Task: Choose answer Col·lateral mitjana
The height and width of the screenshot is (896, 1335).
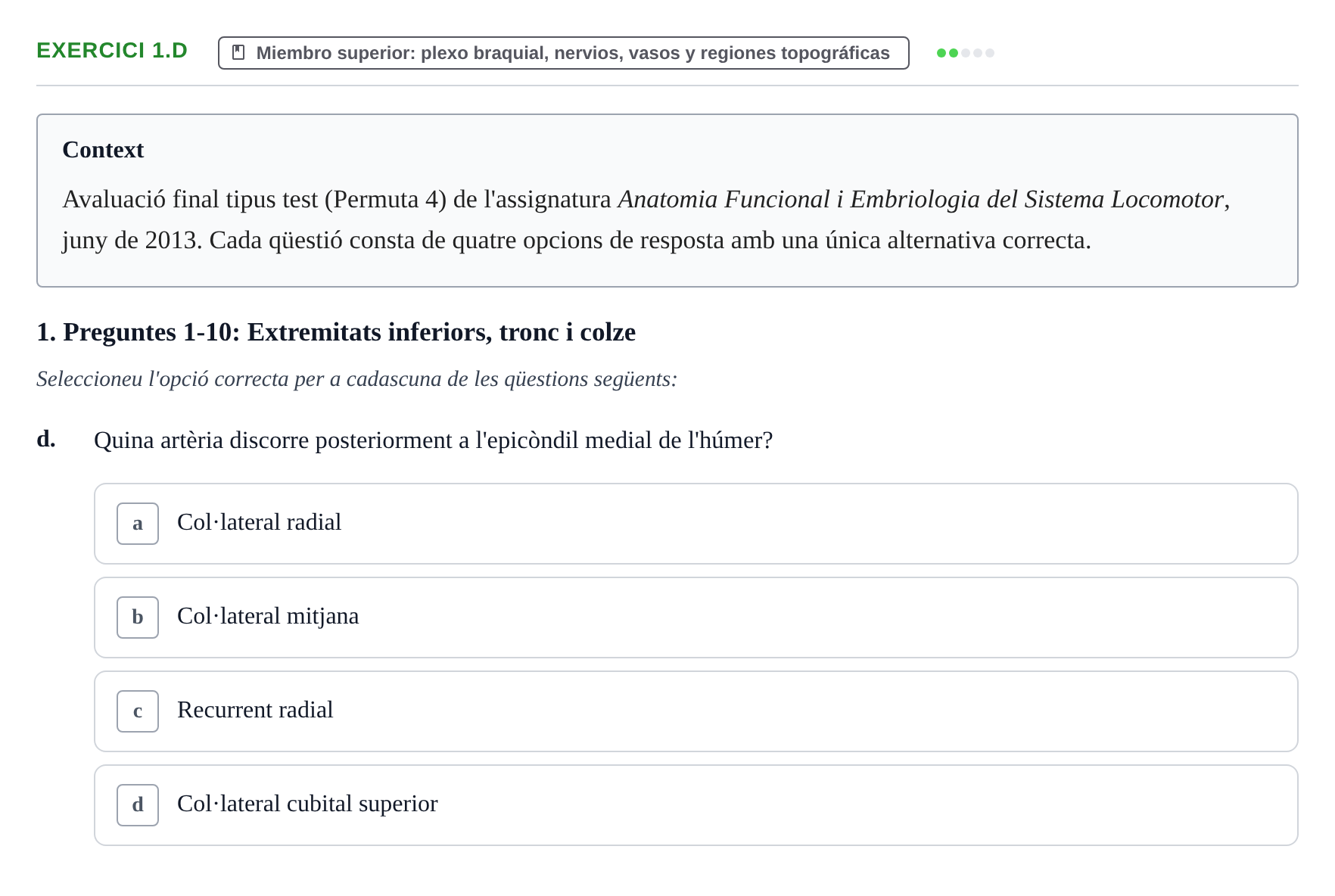Action: coord(696,618)
